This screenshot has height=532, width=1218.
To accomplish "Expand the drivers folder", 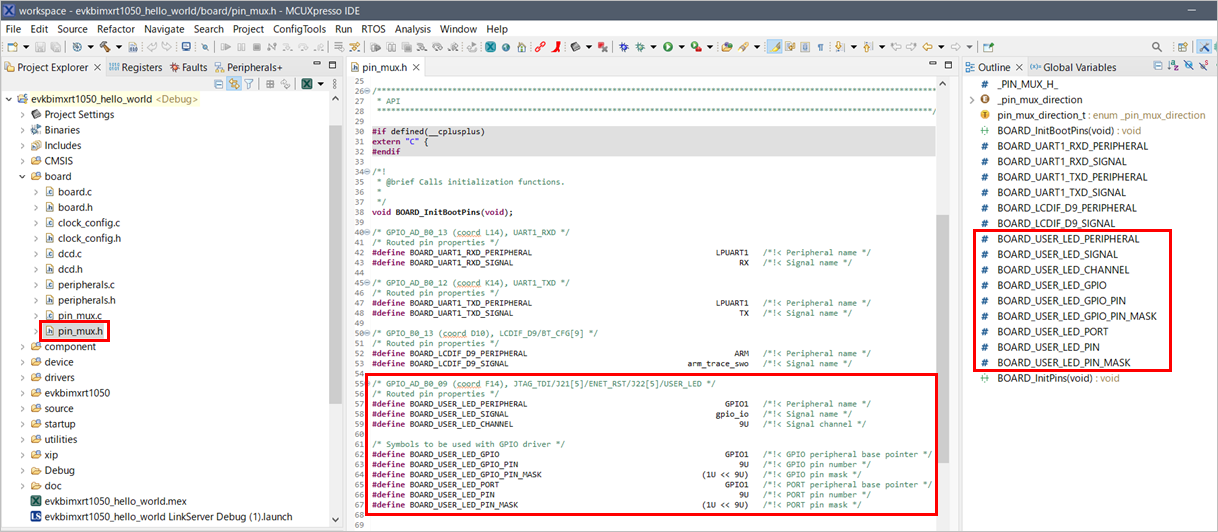I will pos(23,378).
